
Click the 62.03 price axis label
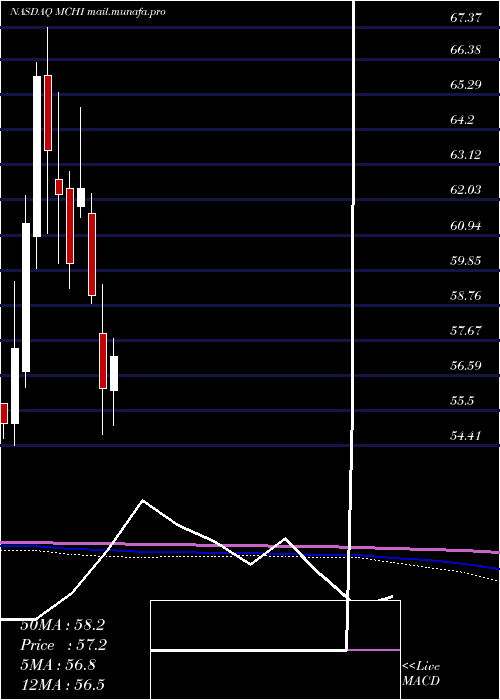click(466, 190)
